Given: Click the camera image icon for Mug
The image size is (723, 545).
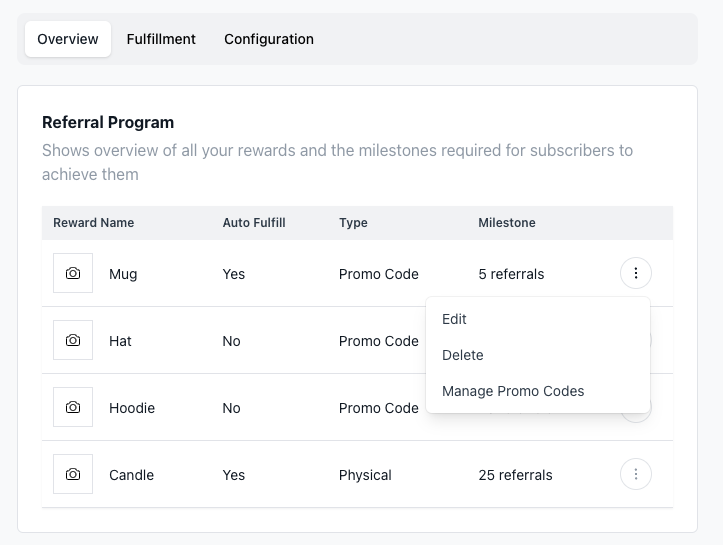Looking at the screenshot, I should pyautogui.click(x=73, y=273).
